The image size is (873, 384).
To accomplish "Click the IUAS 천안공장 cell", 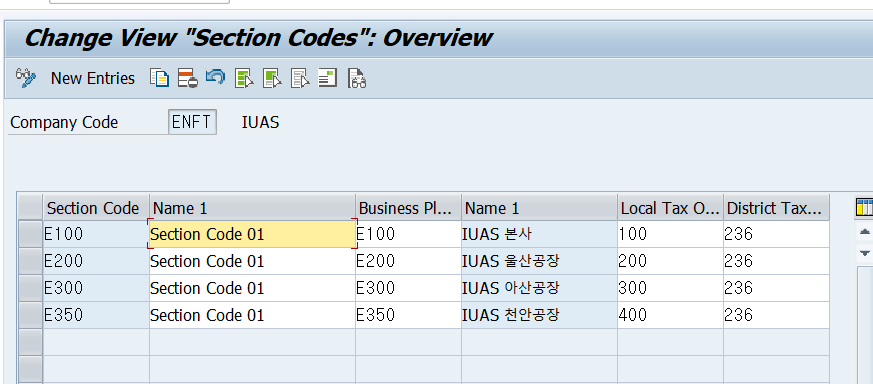I will pos(540,315).
